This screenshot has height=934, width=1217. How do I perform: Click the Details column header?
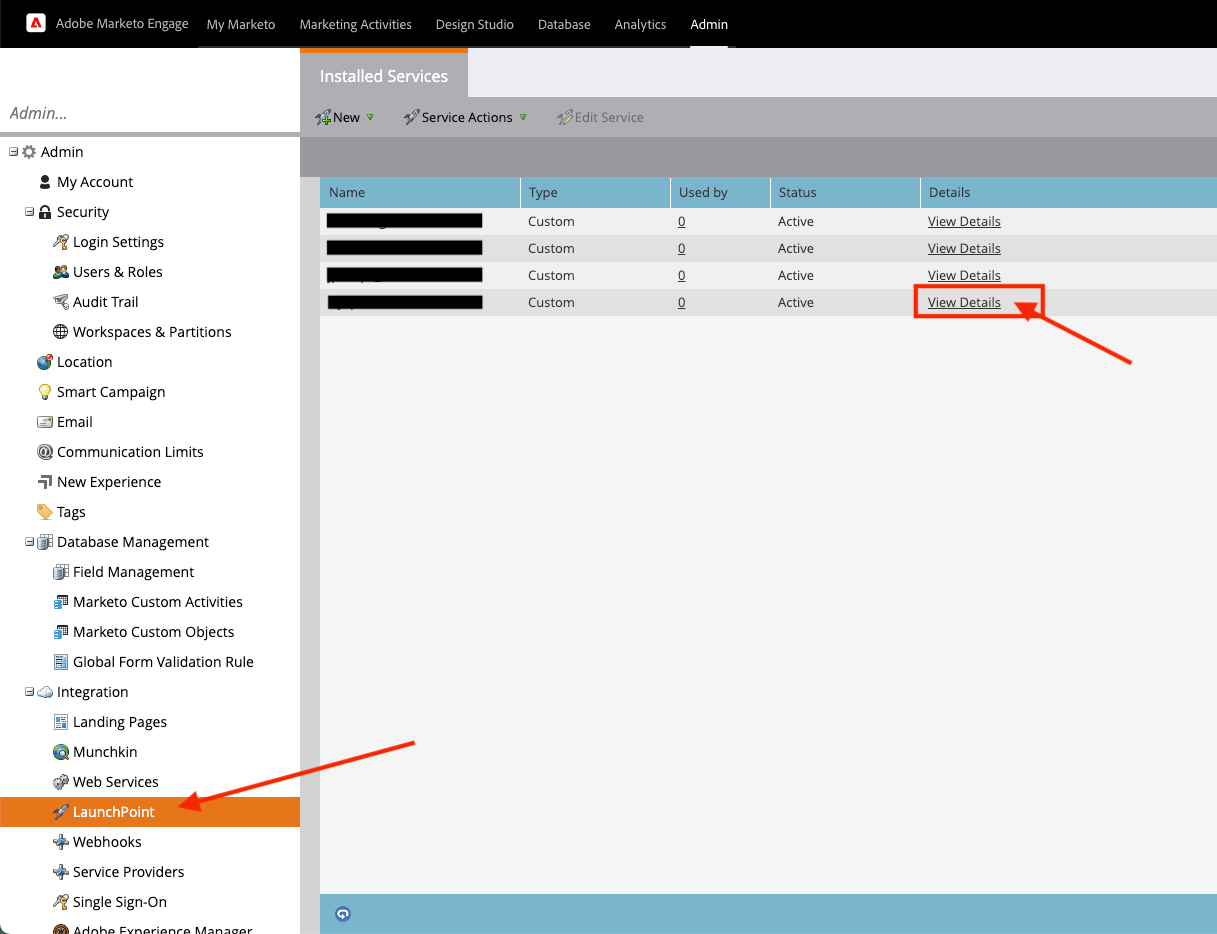coord(1068,192)
